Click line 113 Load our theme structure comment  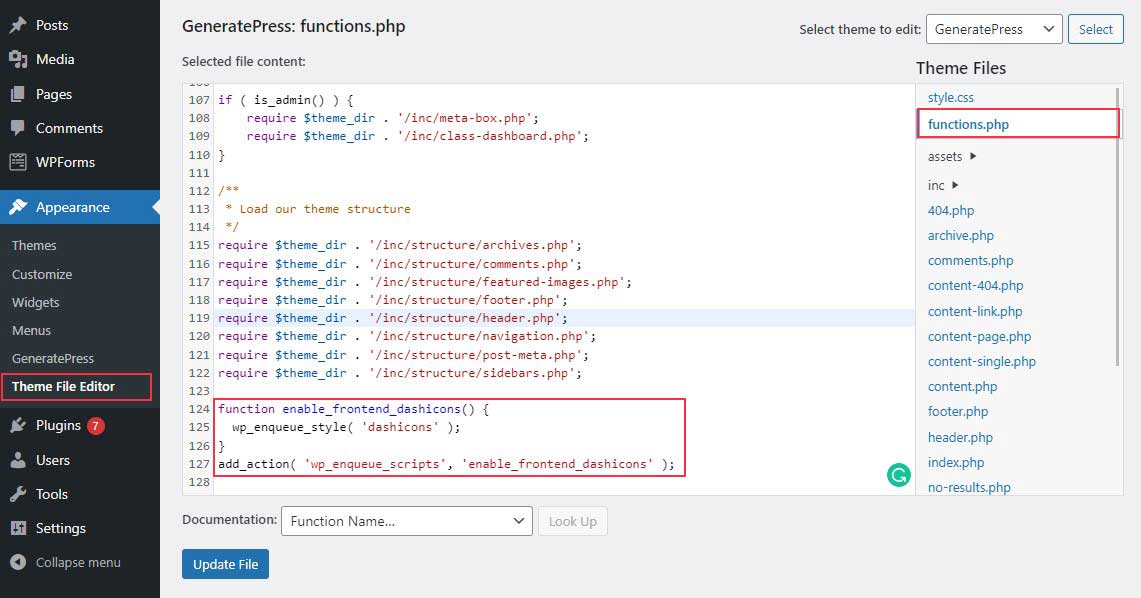318,209
